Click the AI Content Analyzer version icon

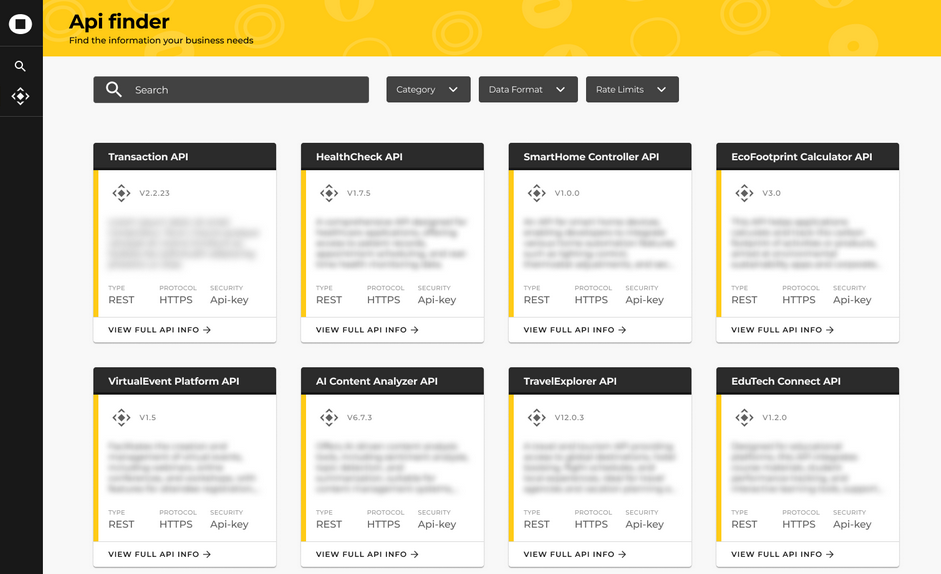click(x=329, y=417)
